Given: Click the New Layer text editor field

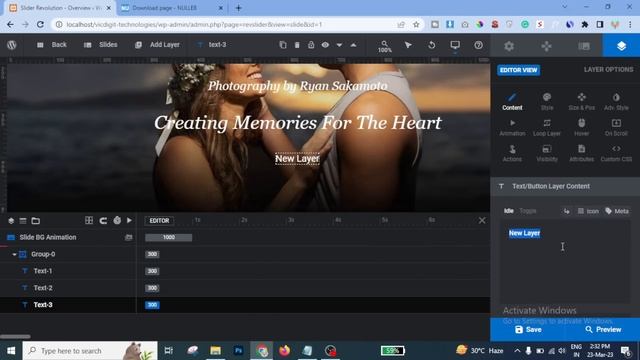Looking at the screenshot, I should coord(565,261).
